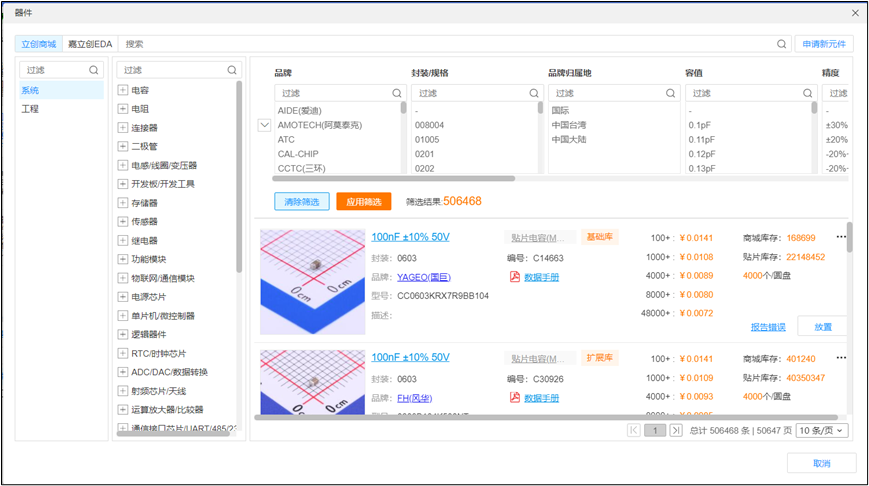Click filter panel horizontal scrollbar

393,178
